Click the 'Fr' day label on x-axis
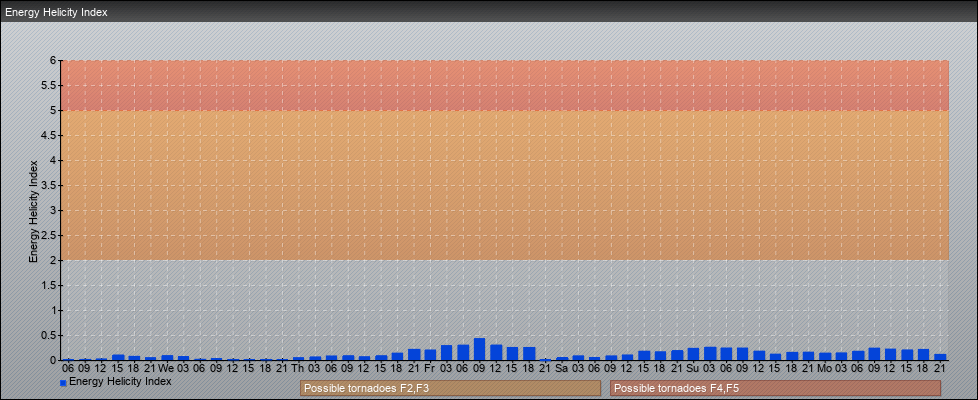978x400 pixels. [x=429, y=368]
